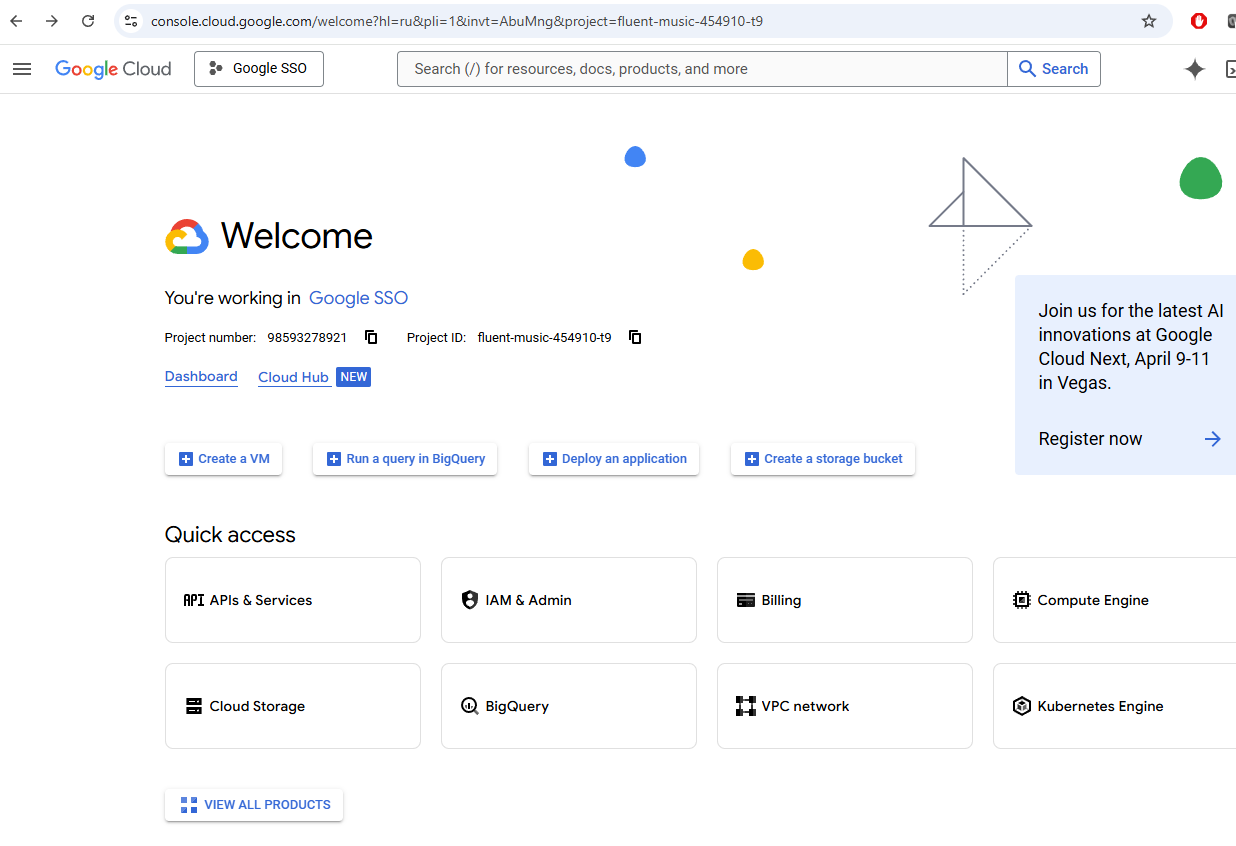Click Register now link
Viewport: 1236px width, 846px height.
[x=1090, y=439]
